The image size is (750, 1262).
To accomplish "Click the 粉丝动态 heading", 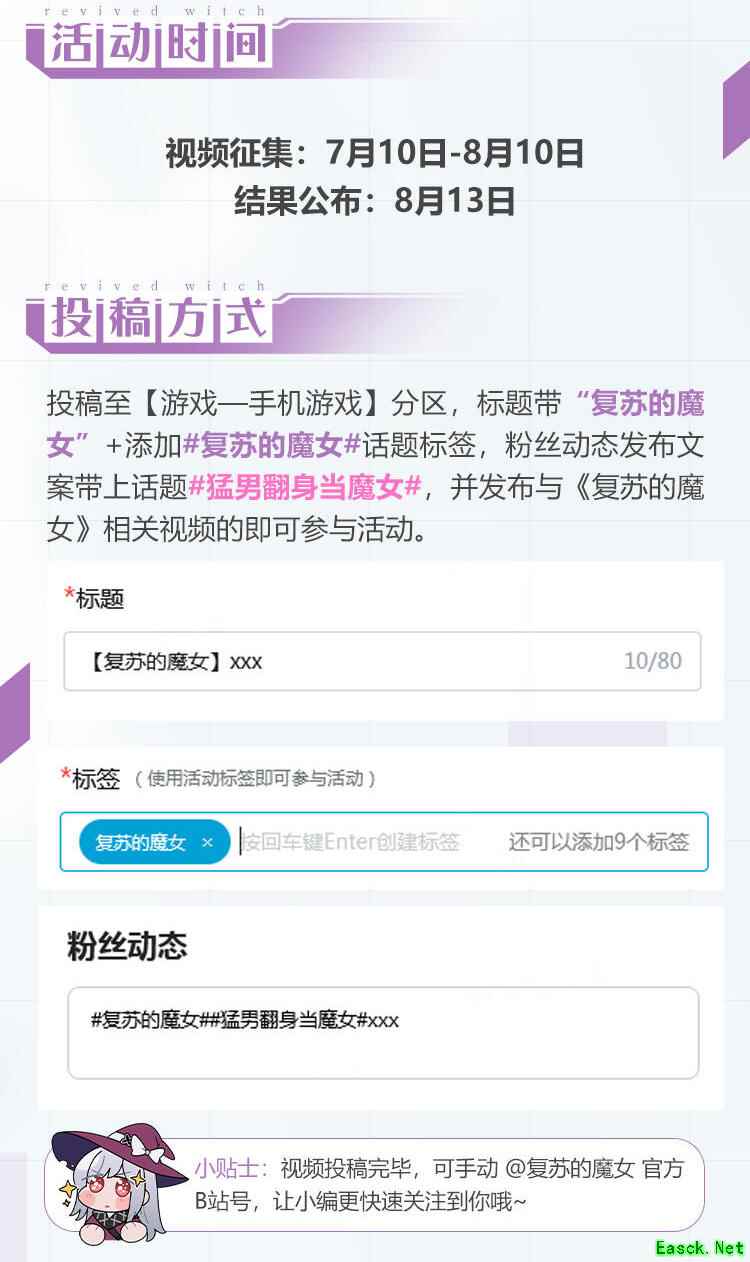I will (x=127, y=946).
